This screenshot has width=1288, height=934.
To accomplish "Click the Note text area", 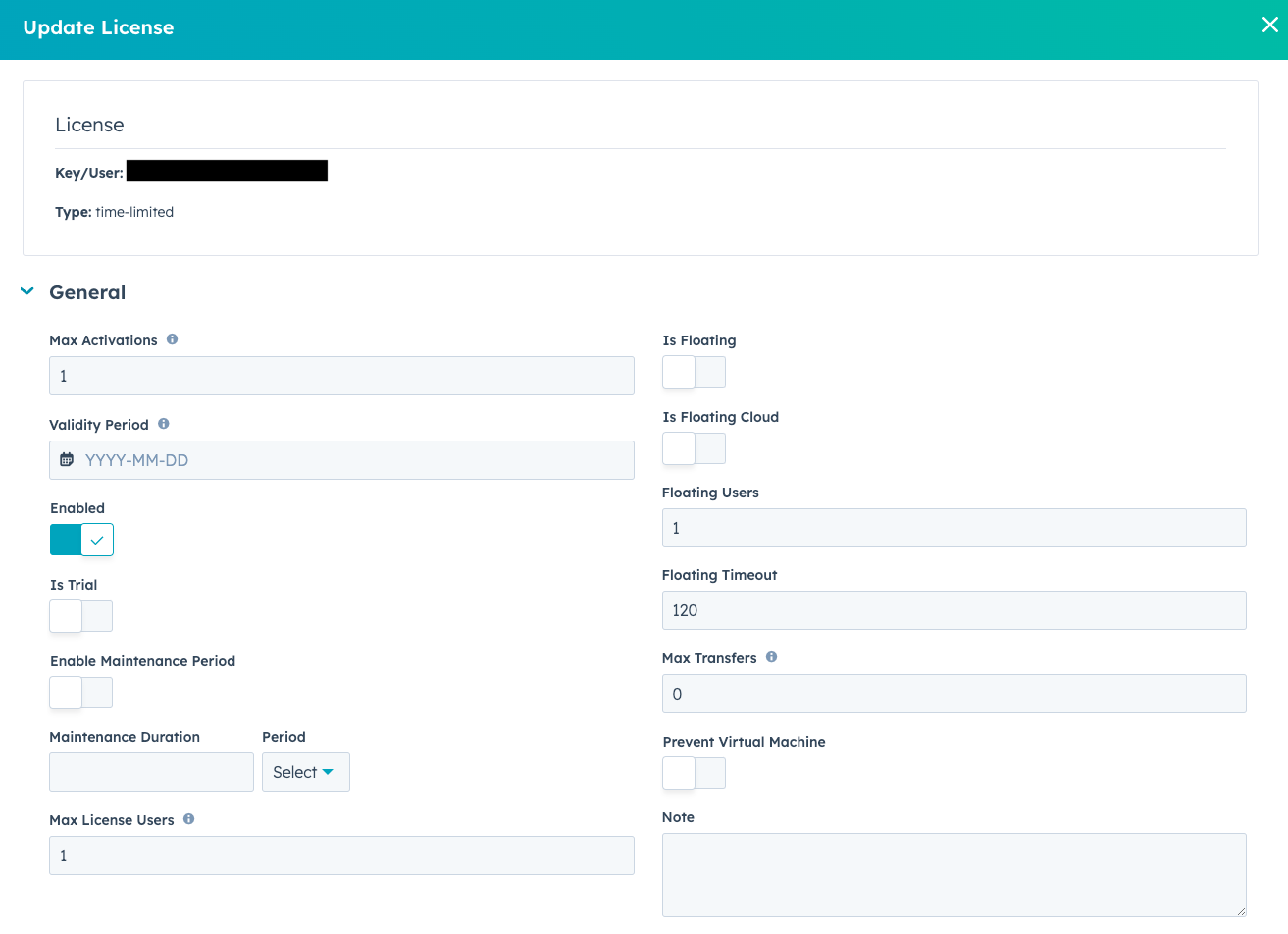I will click(953, 874).
